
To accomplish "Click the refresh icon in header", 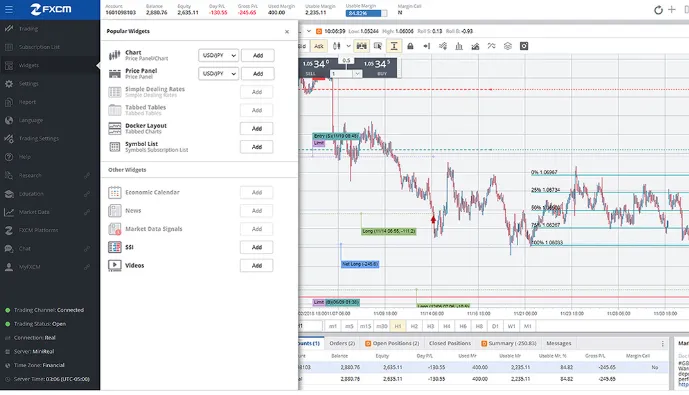I will pyautogui.click(x=658, y=10).
